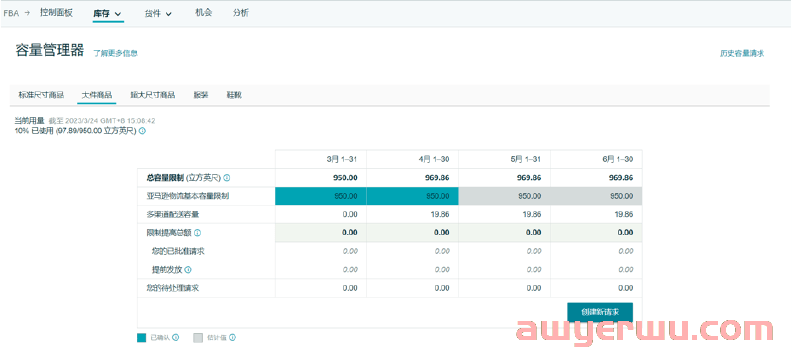Select the 大件商品 tab

(x=97, y=95)
